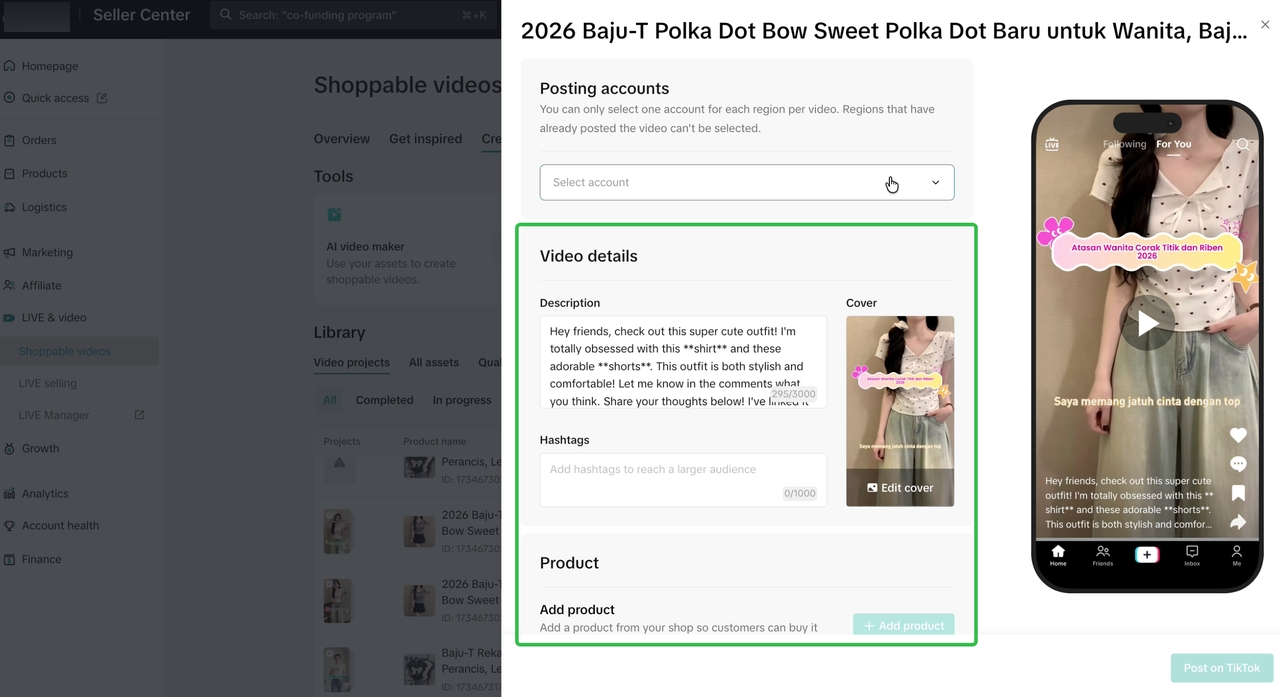Open Quick access external link icon
The width and height of the screenshot is (1280, 697).
coord(102,98)
